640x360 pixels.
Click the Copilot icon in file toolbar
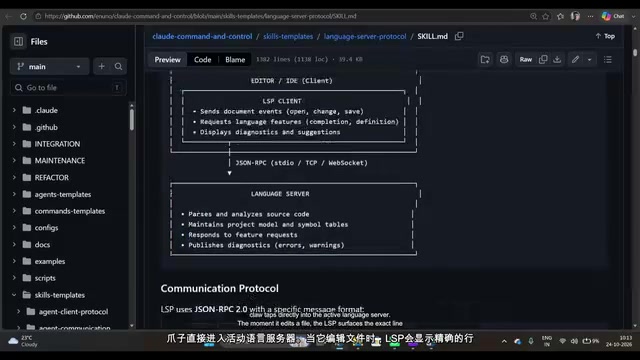(x=504, y=60)
